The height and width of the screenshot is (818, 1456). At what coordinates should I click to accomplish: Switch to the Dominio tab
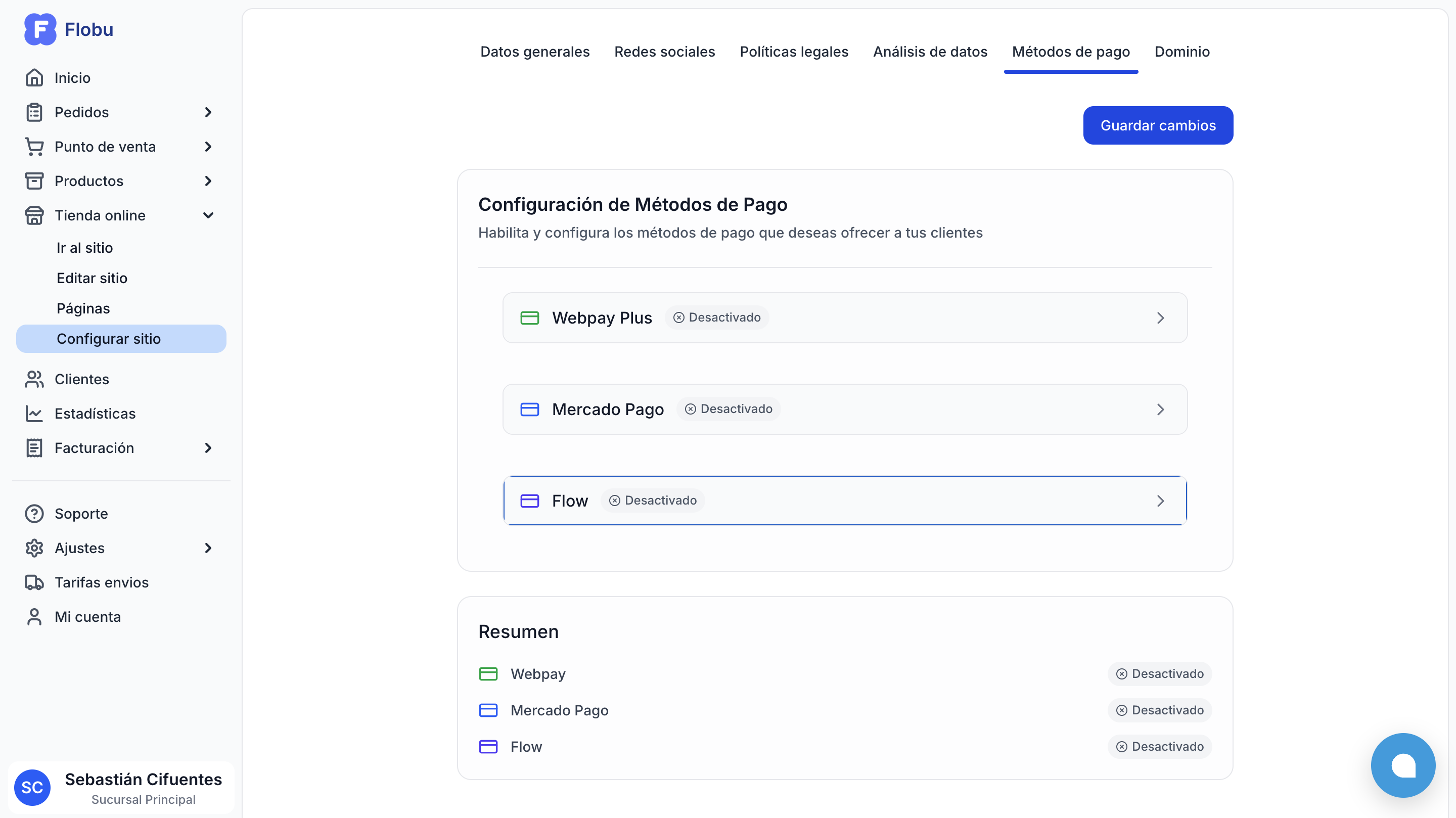click(x=1182, y=52)
